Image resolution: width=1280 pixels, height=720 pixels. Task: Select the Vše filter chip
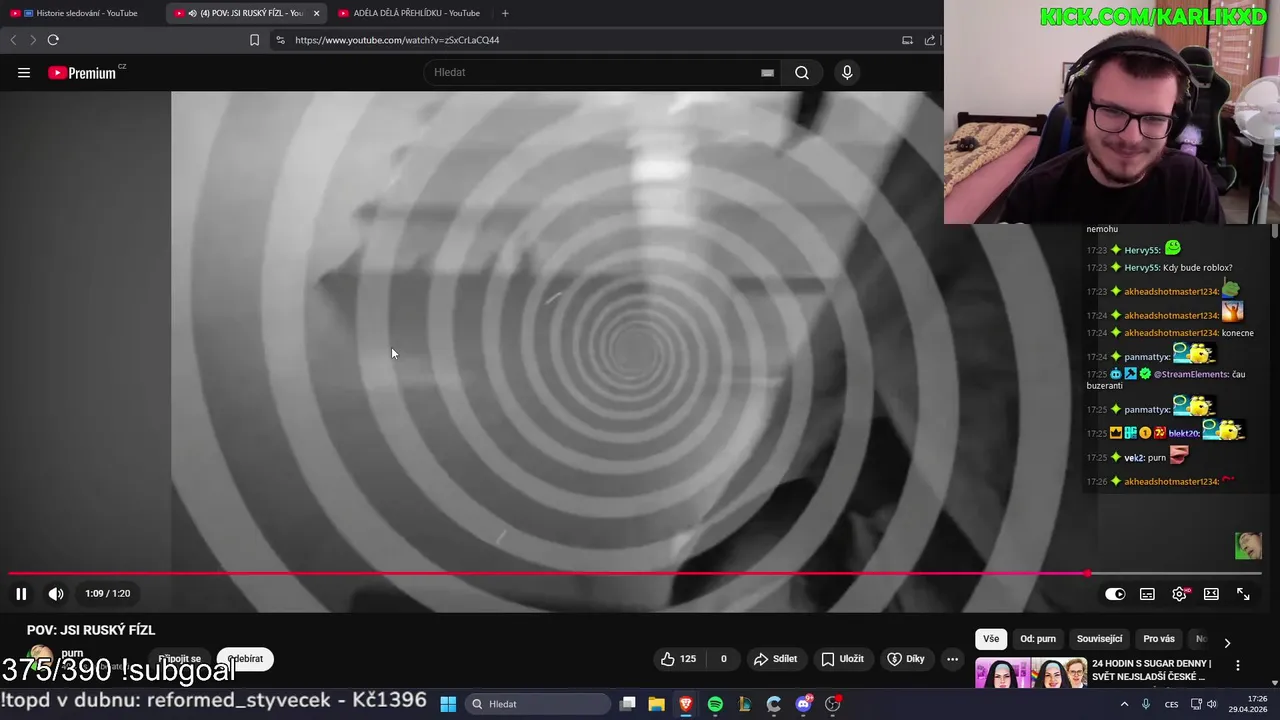(x=991, y=639)
